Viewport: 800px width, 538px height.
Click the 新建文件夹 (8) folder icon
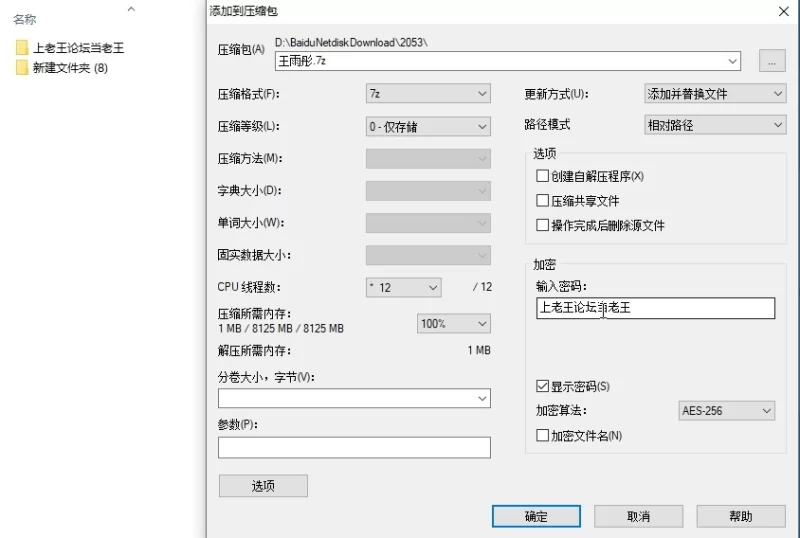[22, 68]
